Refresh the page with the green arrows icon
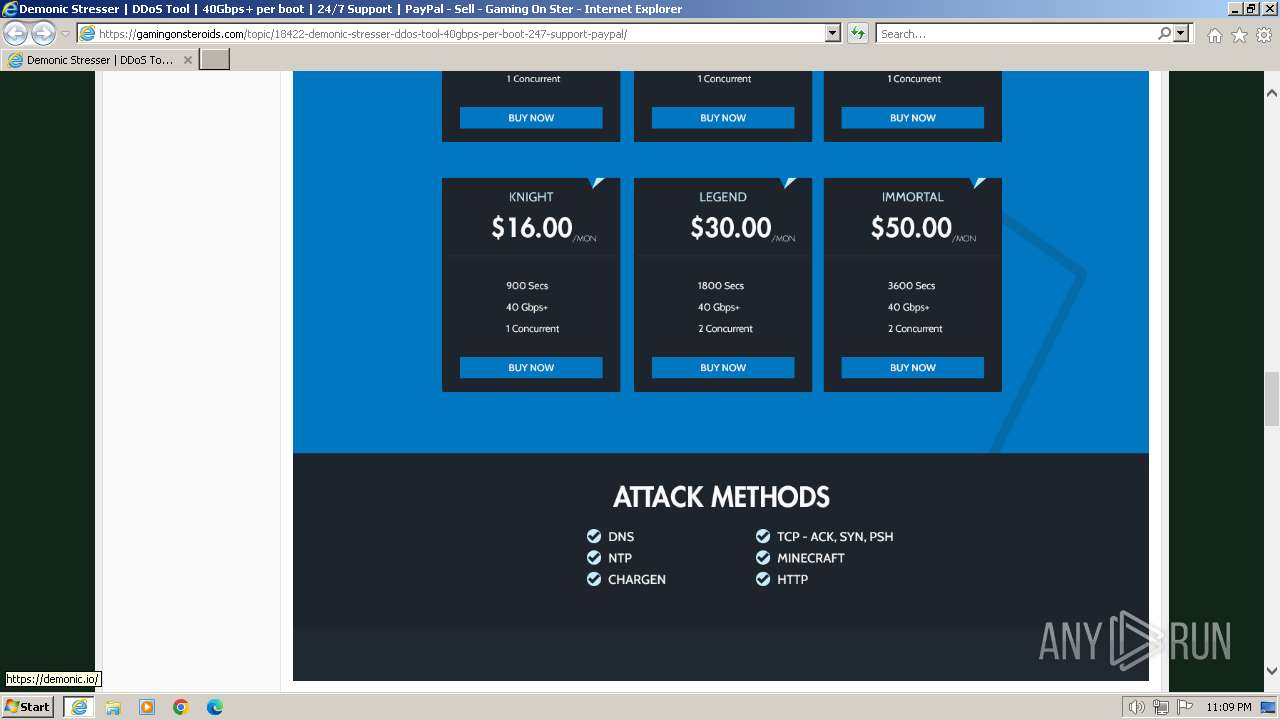 click(858, 34)
